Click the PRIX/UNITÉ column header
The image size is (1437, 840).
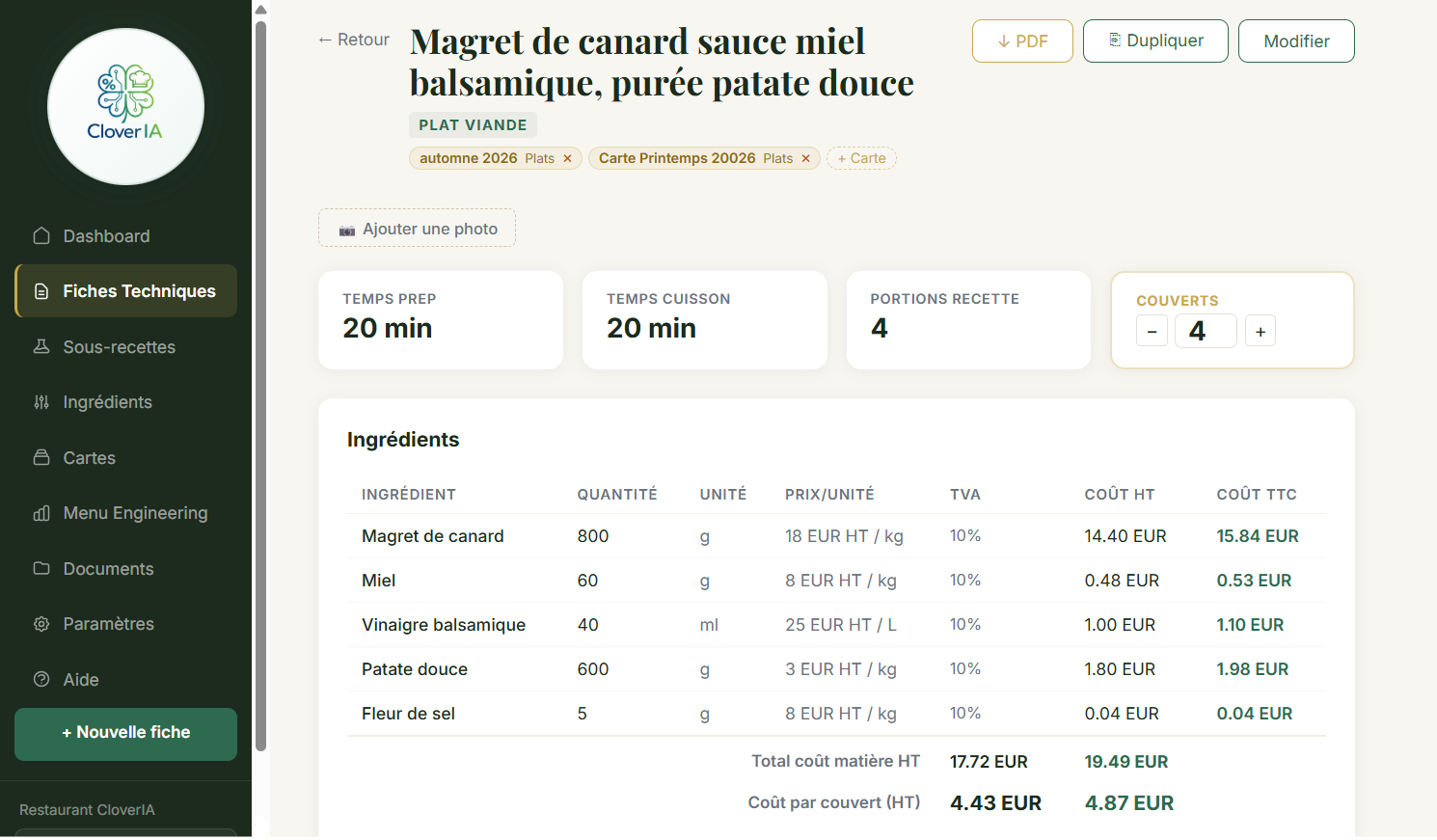point(829,495)
